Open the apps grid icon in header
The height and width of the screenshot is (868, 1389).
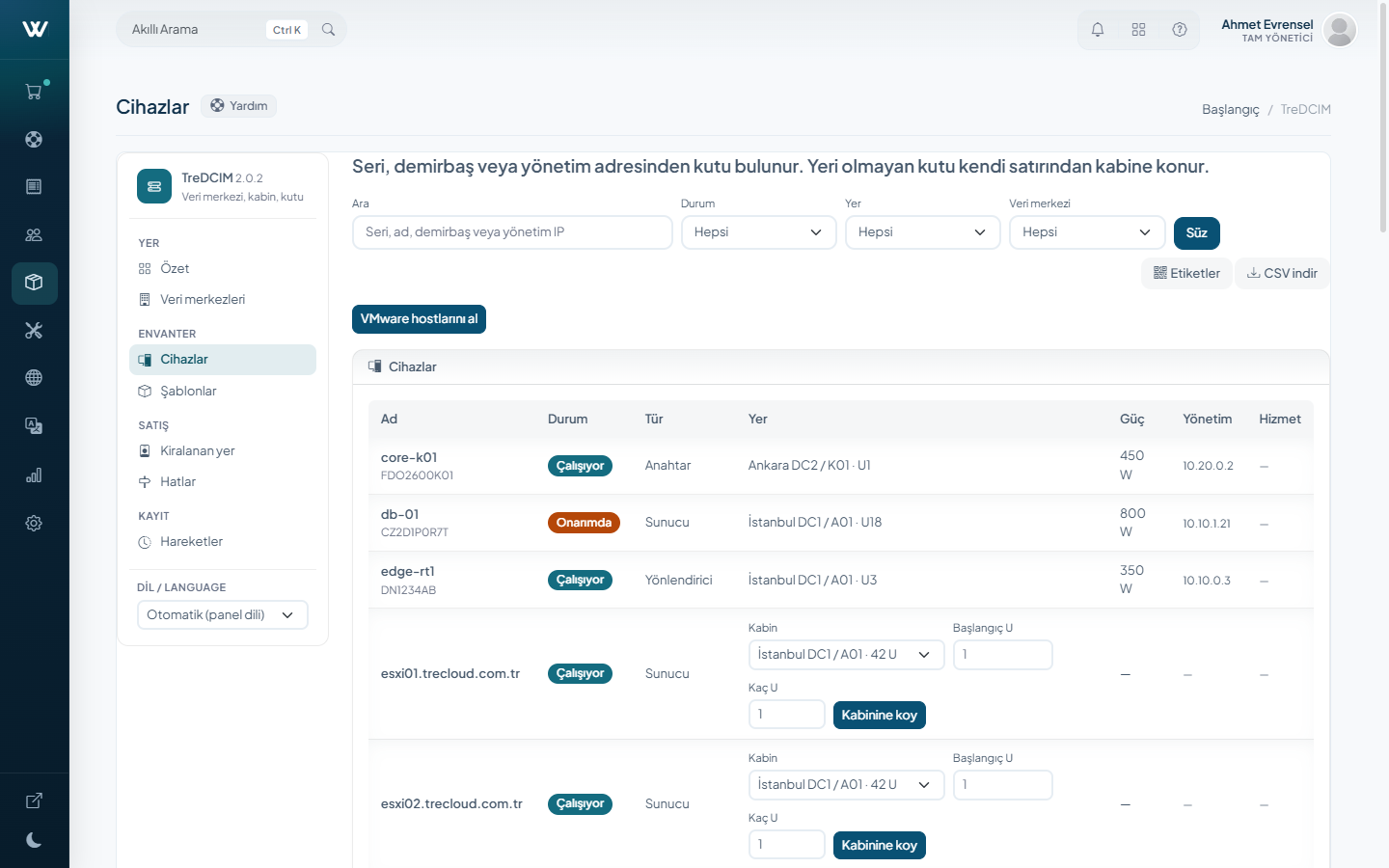1138,30
